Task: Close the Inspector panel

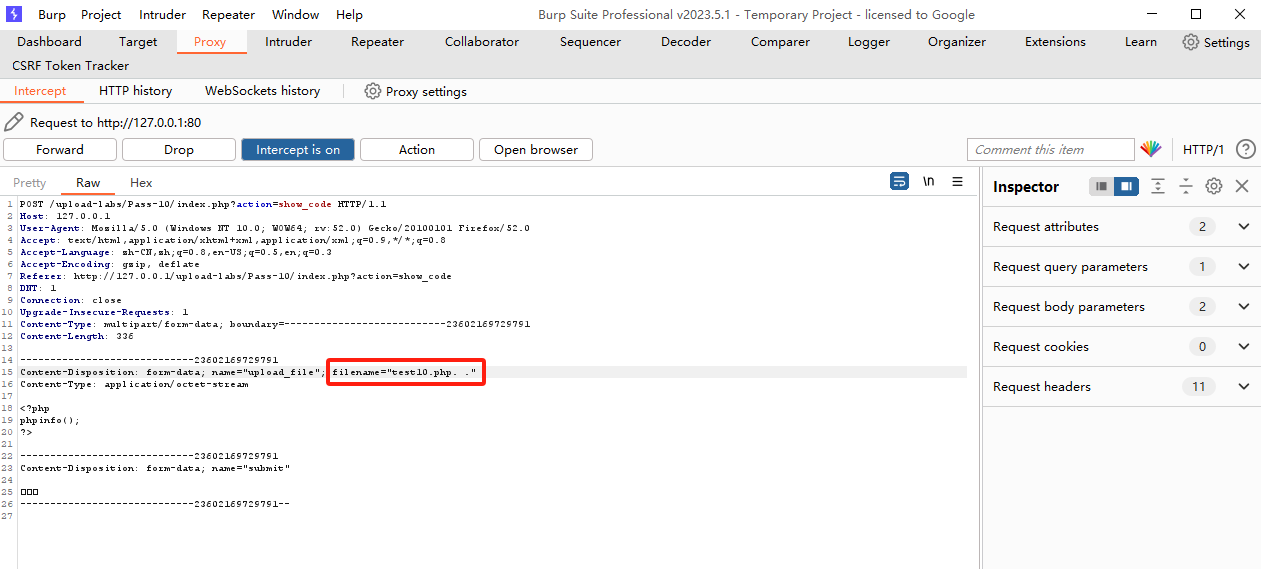Action: tap(1242, 186)
